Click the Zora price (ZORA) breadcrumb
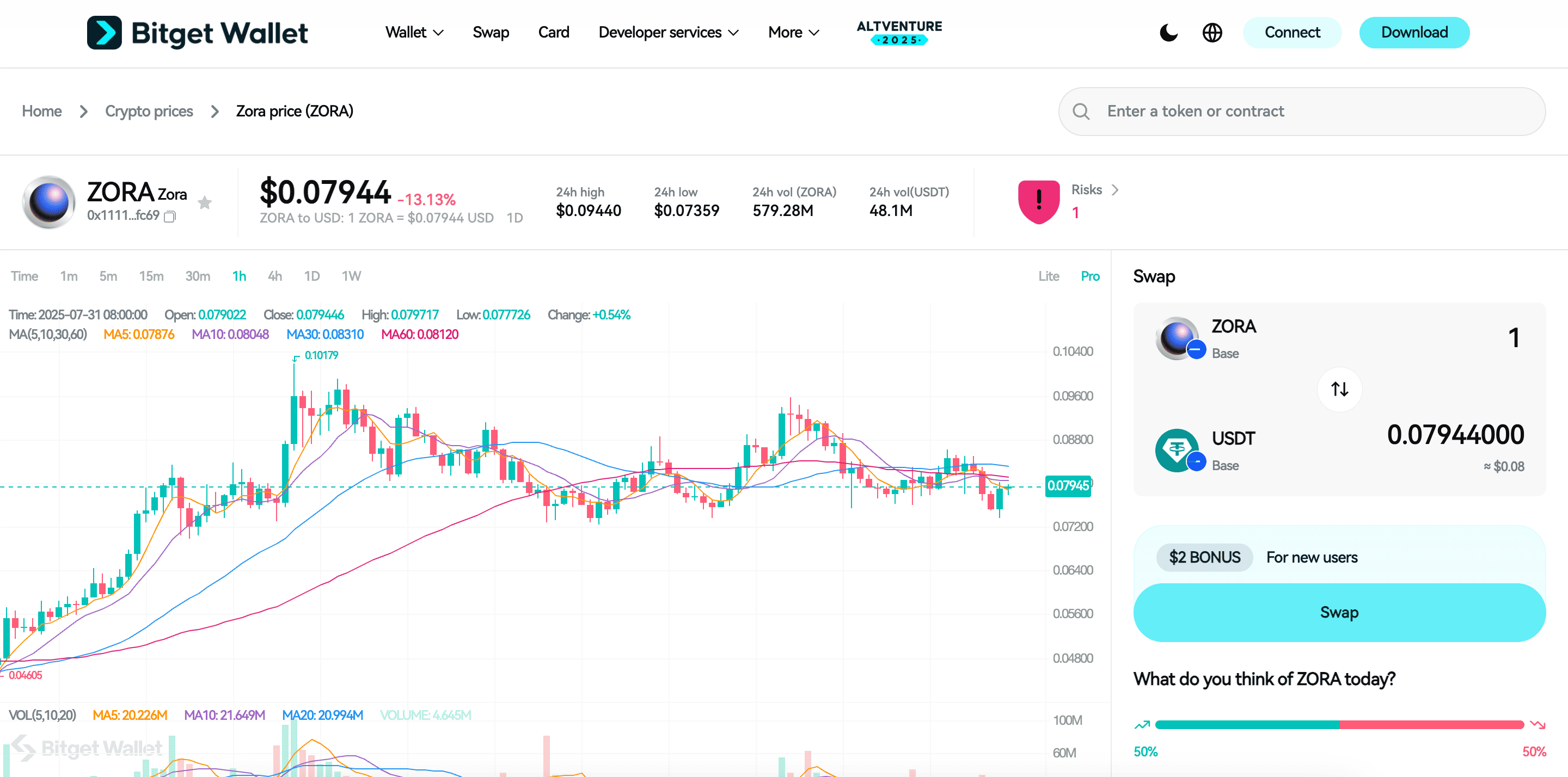 pyautogui.click(x=295, y=112)
